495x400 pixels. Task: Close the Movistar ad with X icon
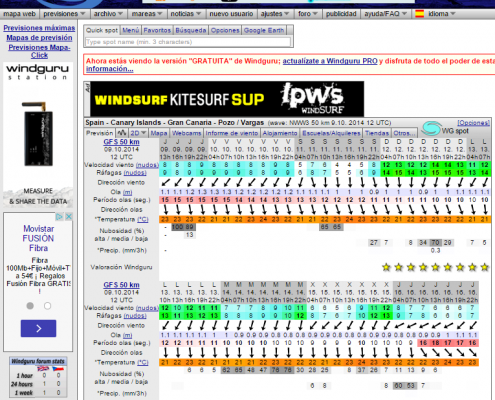[69, 217]
